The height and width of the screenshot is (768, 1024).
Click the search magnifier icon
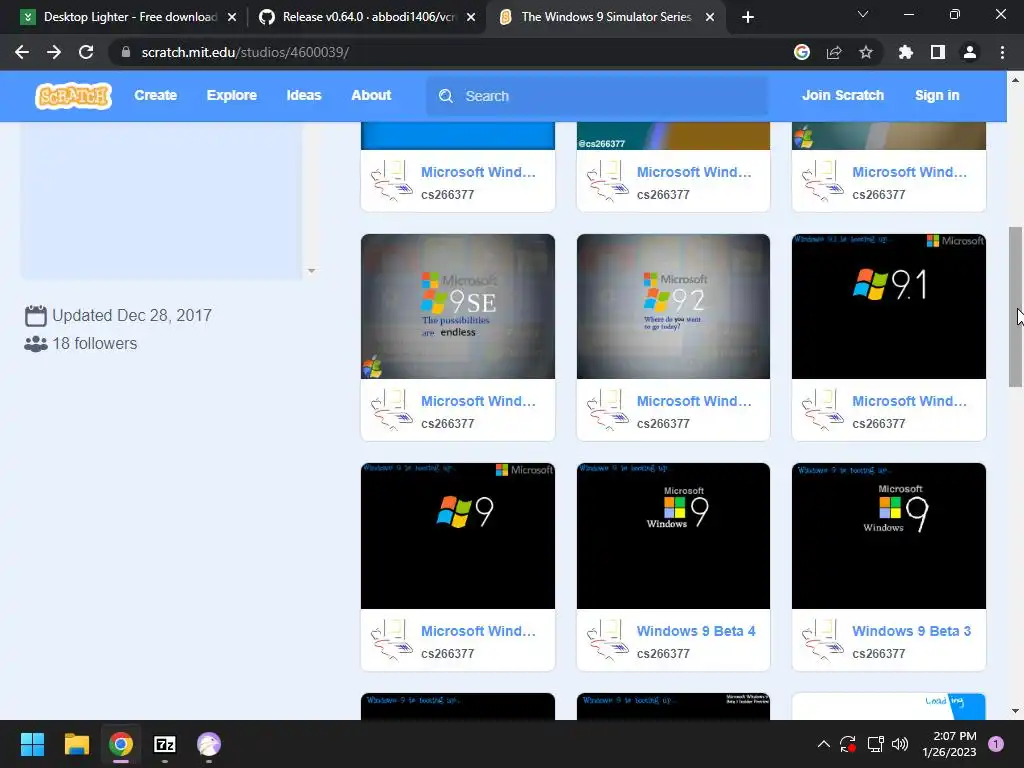click(446, 96)
